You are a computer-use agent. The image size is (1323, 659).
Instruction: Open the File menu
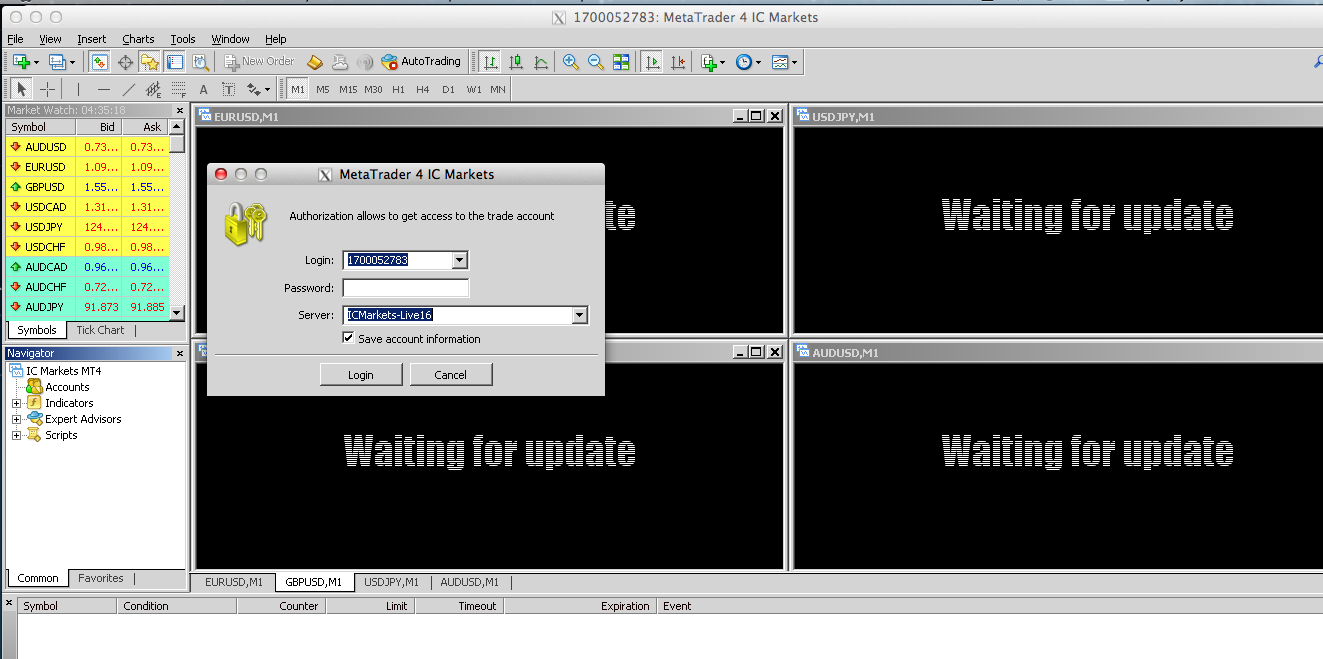tap(15, 39)
